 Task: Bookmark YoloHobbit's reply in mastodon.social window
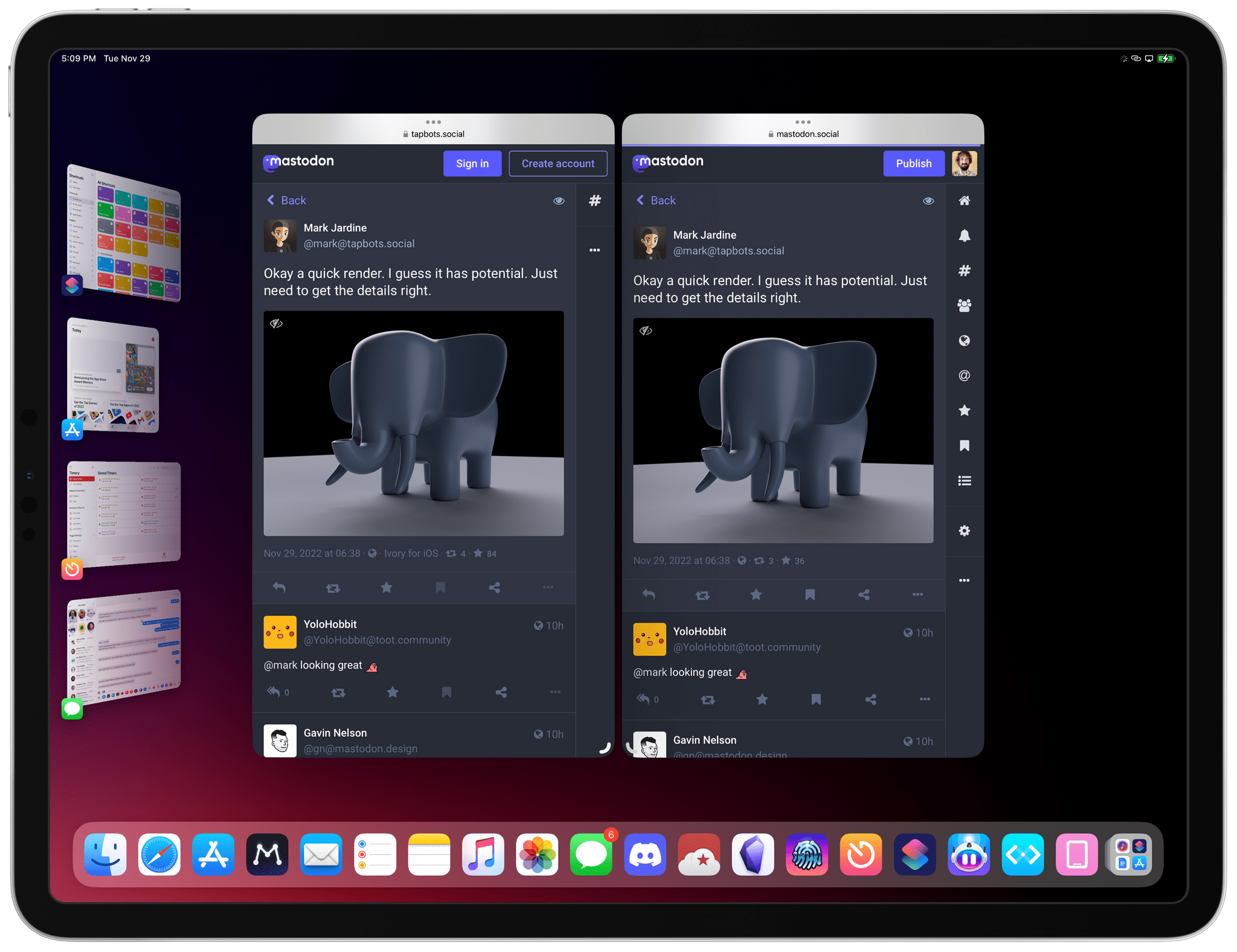816,700
